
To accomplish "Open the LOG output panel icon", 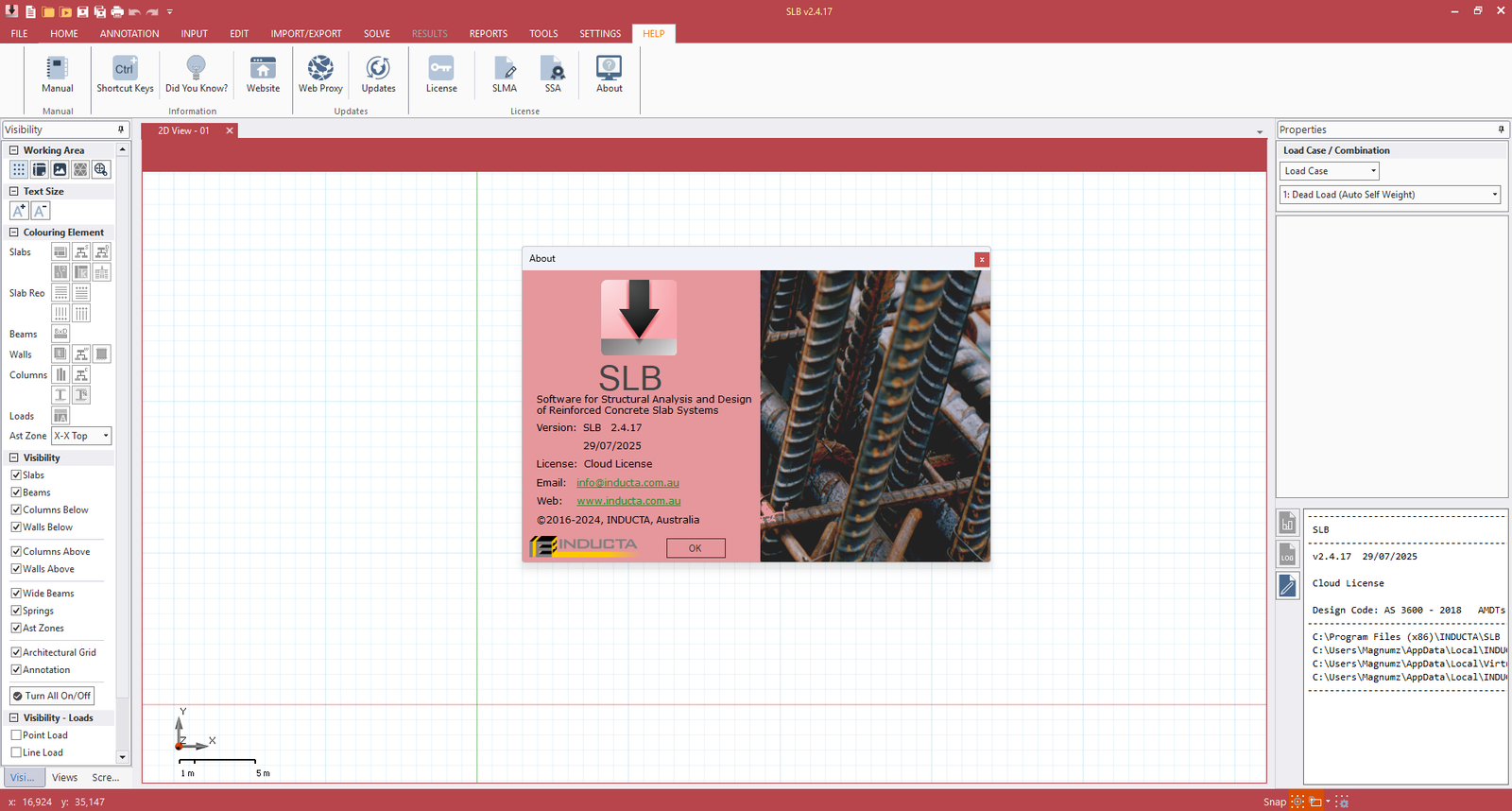I will (1287, 554).
